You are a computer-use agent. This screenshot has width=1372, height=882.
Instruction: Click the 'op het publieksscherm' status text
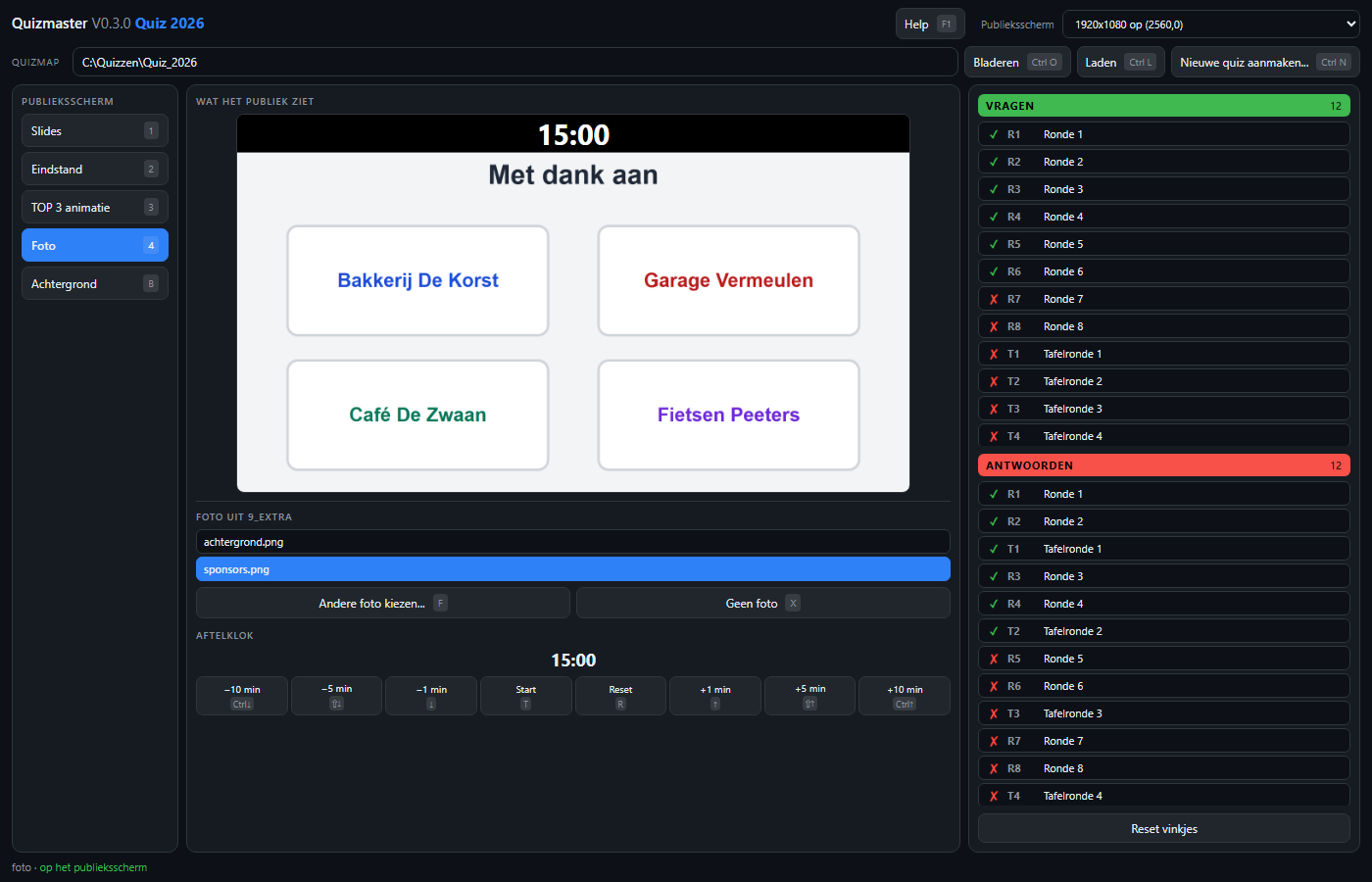tap(93, 867)
